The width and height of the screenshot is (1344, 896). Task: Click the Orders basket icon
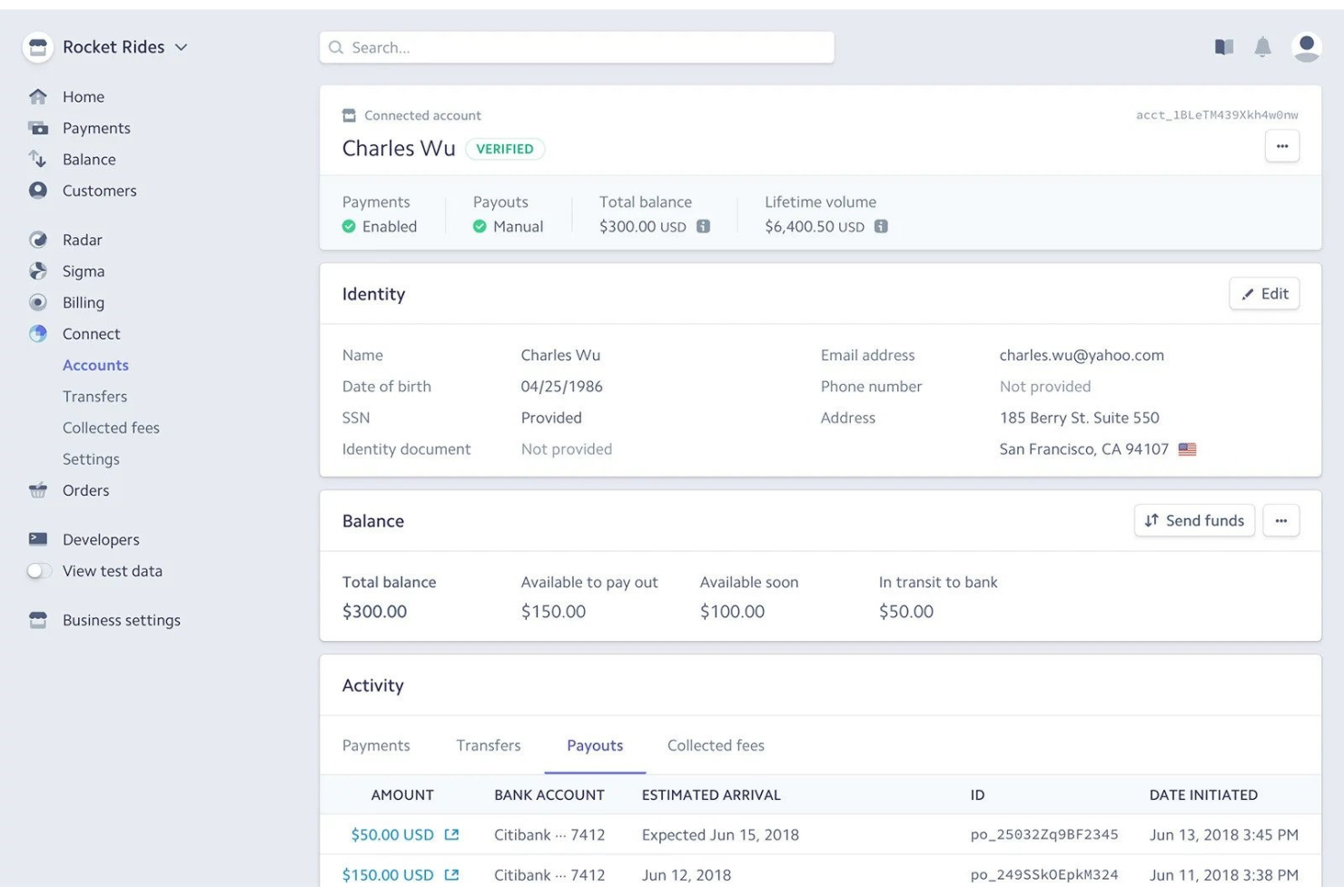pyautogui.click(x=38, y=490)
